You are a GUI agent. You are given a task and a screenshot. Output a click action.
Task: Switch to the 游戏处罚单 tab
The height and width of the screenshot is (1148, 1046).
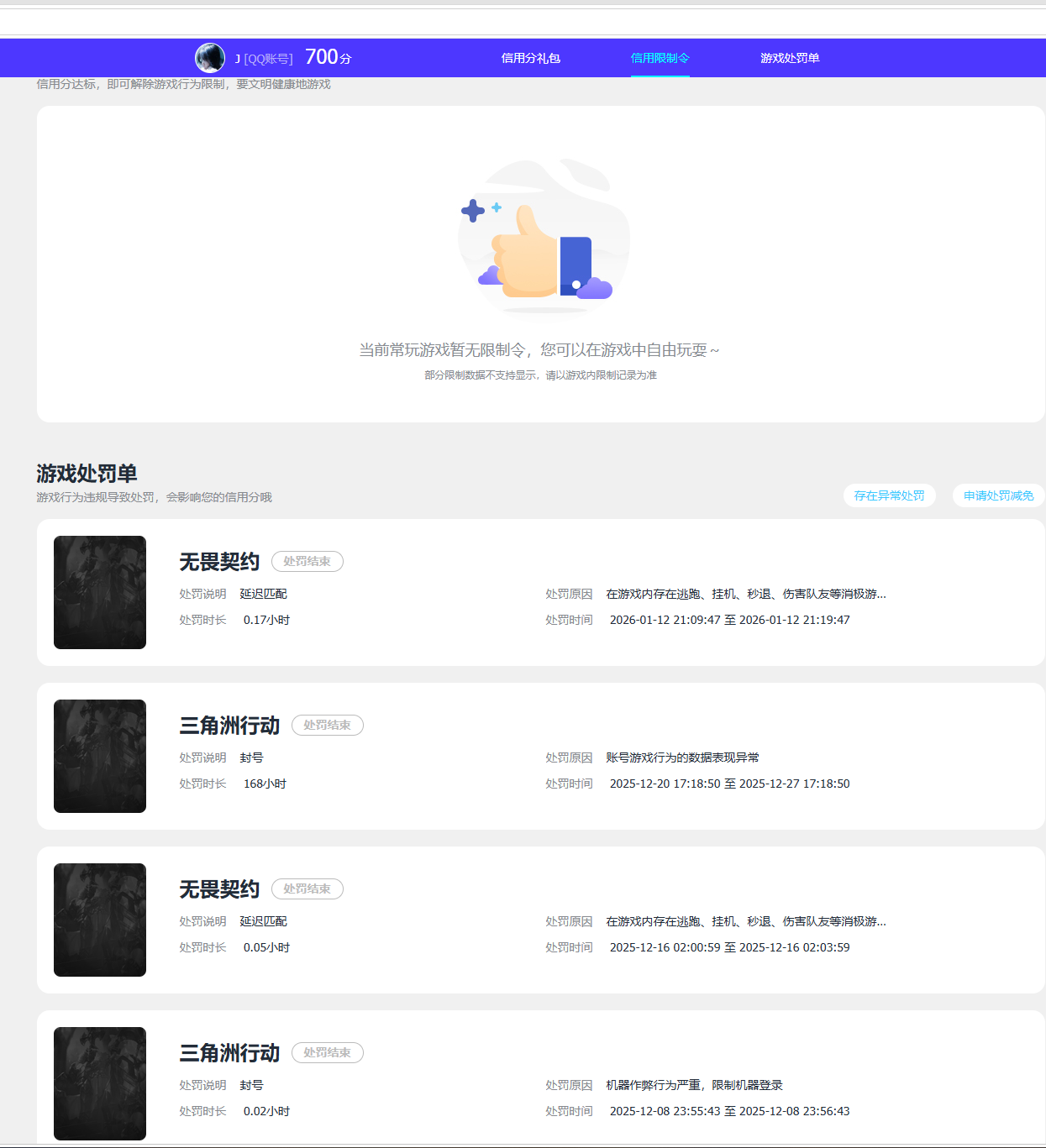point(790,58)
